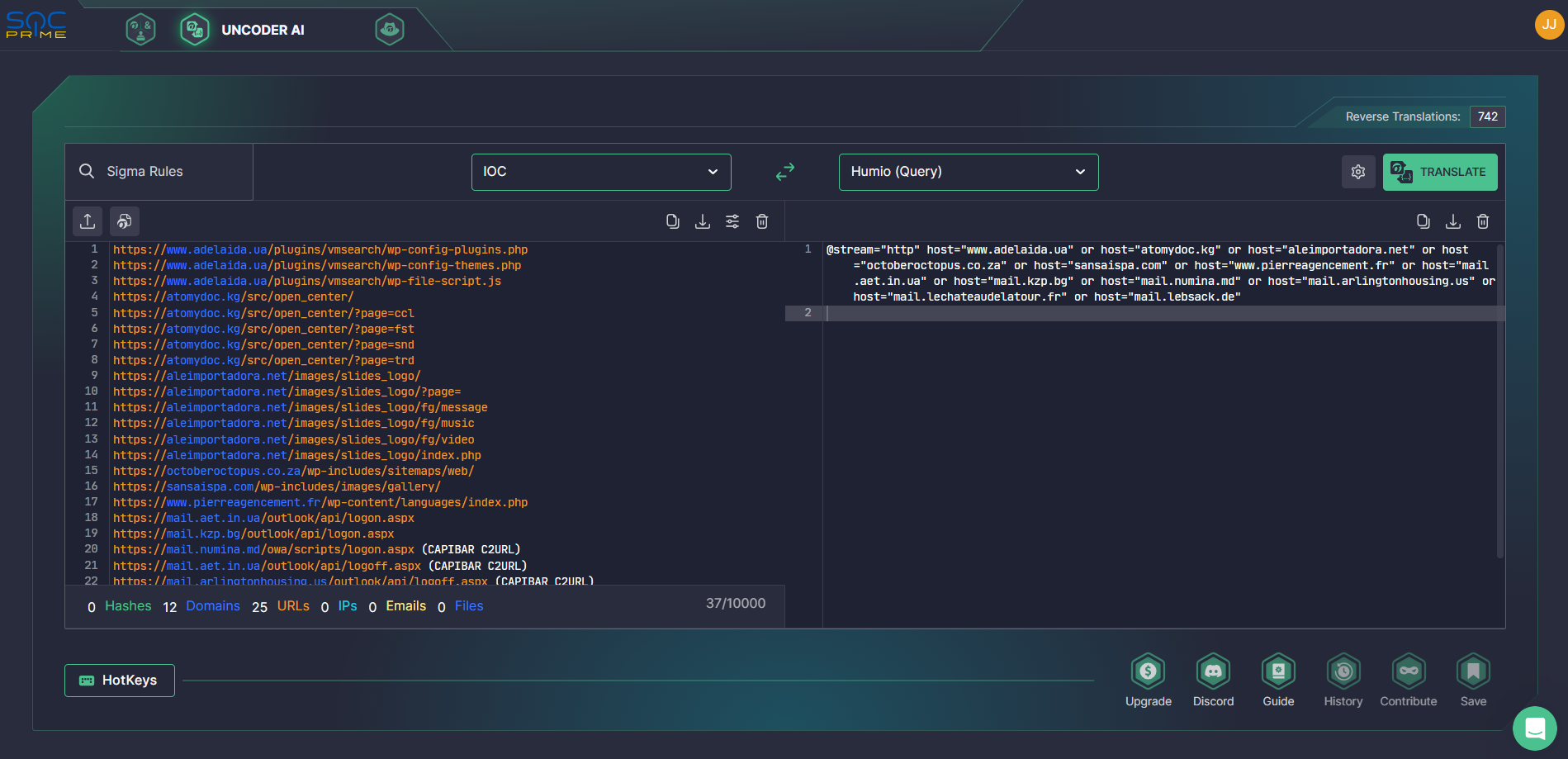Upload a file to the input panel
Screen dimensions: 1568x759
click(88, 221)
